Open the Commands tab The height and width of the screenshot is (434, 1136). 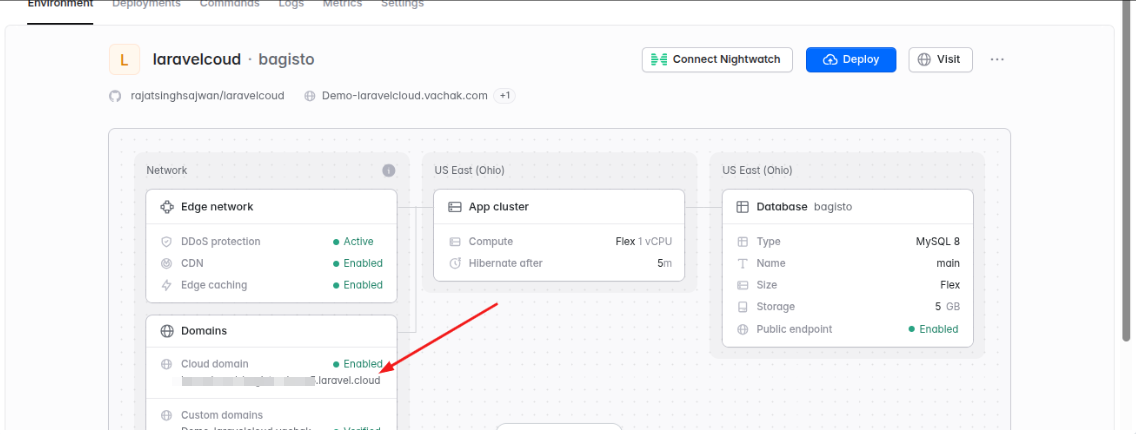coord(230,4)
